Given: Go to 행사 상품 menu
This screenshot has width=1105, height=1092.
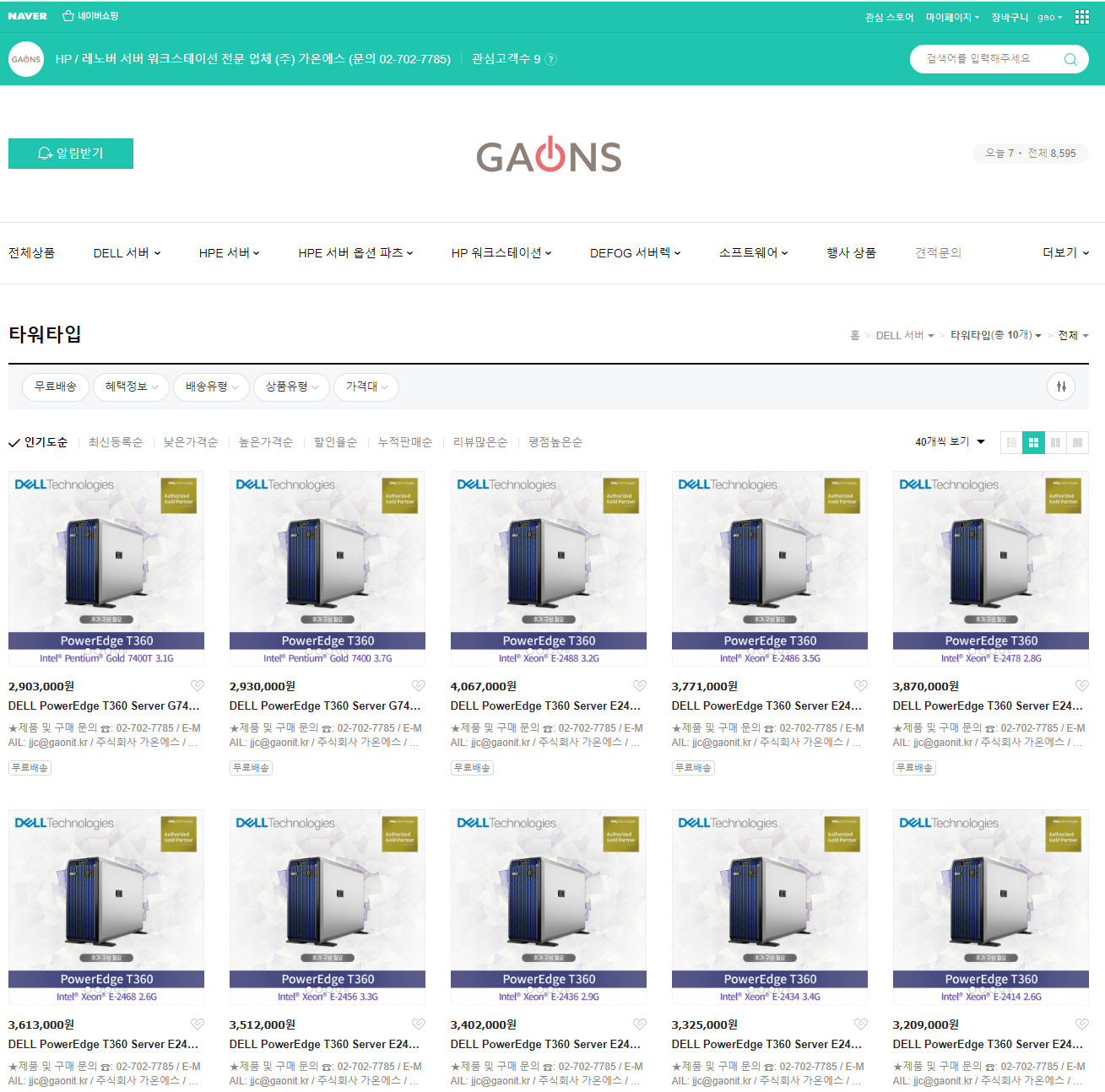Looking at the screenshot, I should pyautogui.click(x=851, y=253).
